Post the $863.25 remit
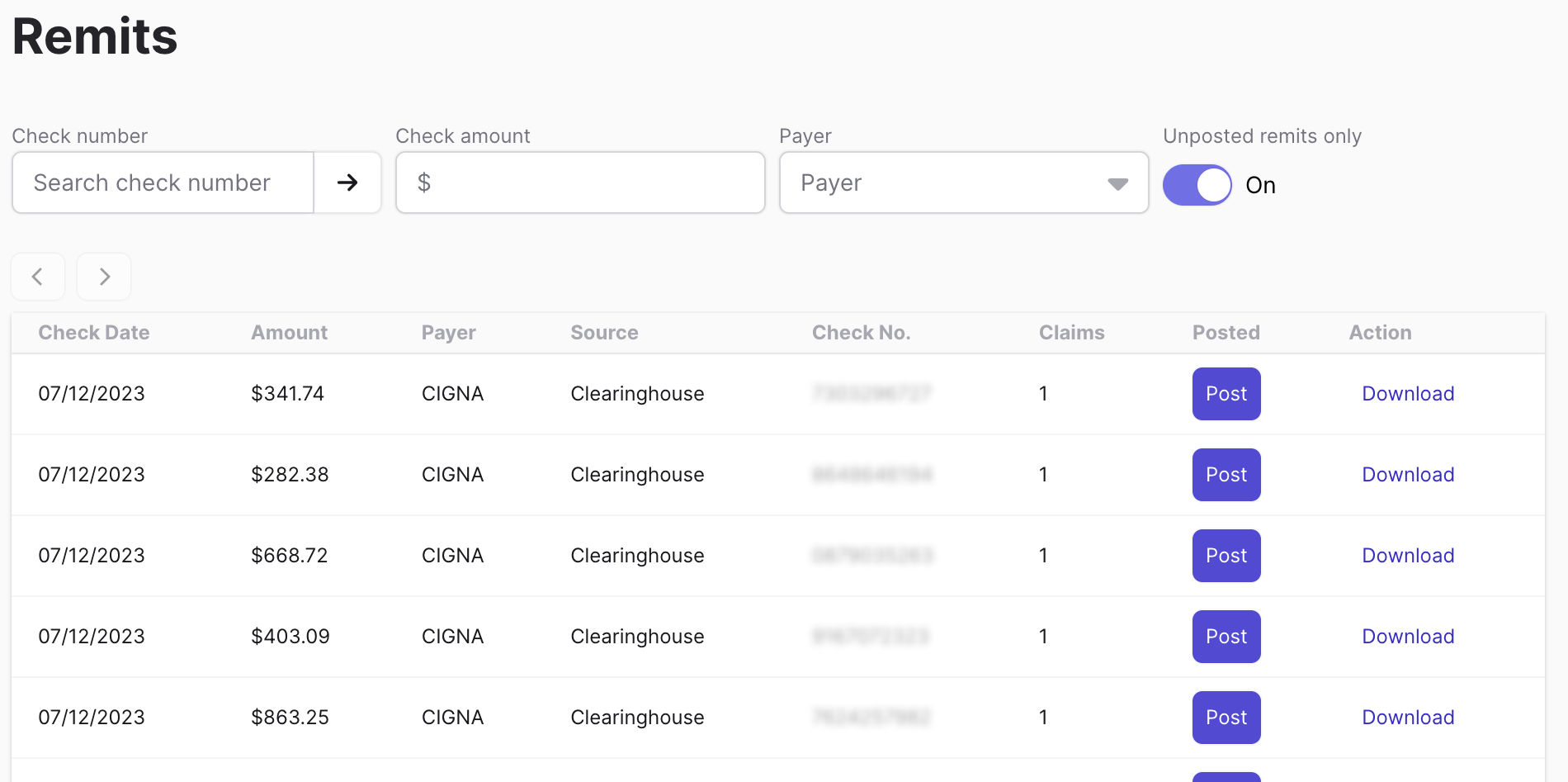1568x782 pixels. click(1226, 718)
